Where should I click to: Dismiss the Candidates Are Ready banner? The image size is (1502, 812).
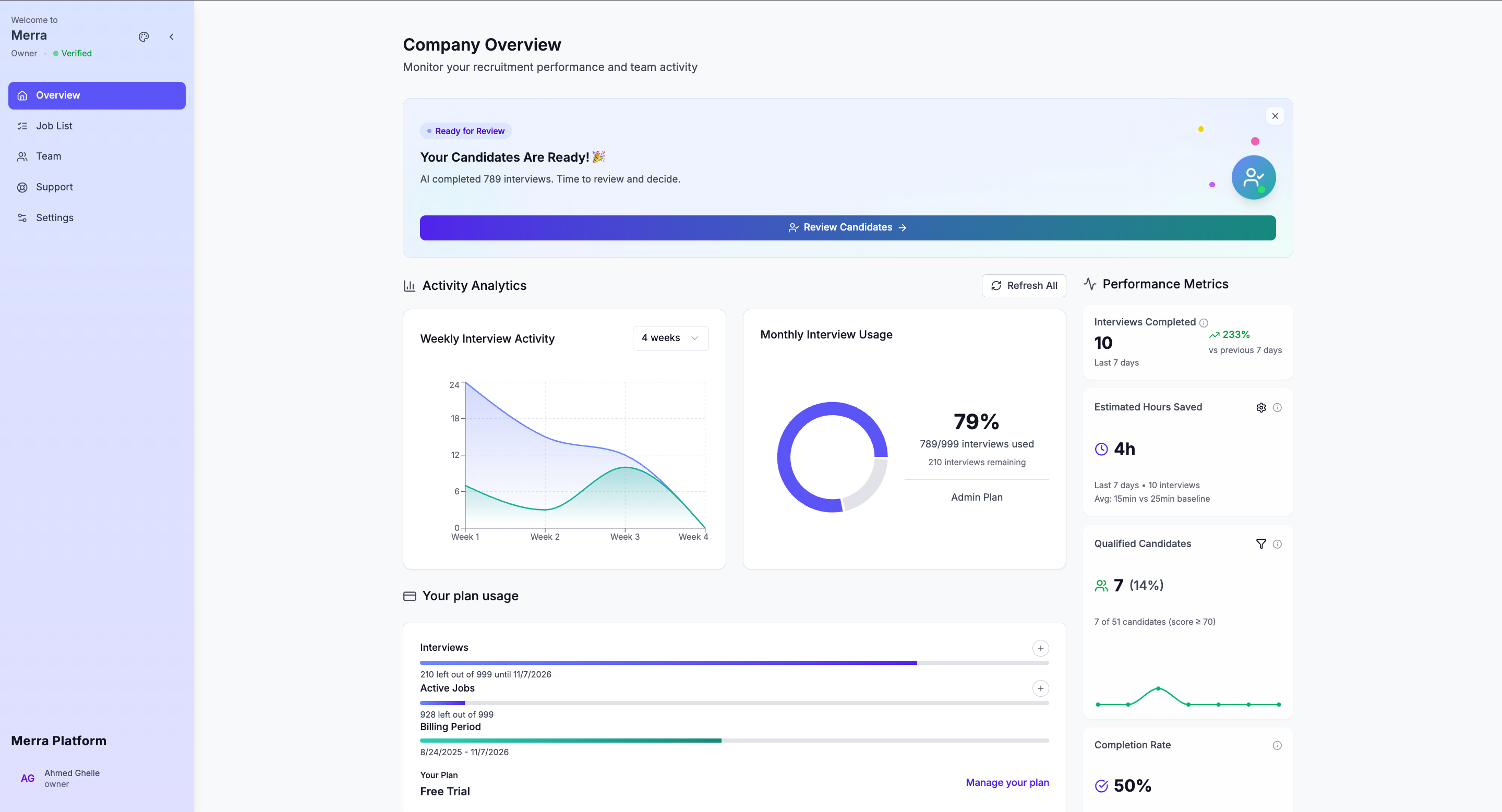point(1275,116)
